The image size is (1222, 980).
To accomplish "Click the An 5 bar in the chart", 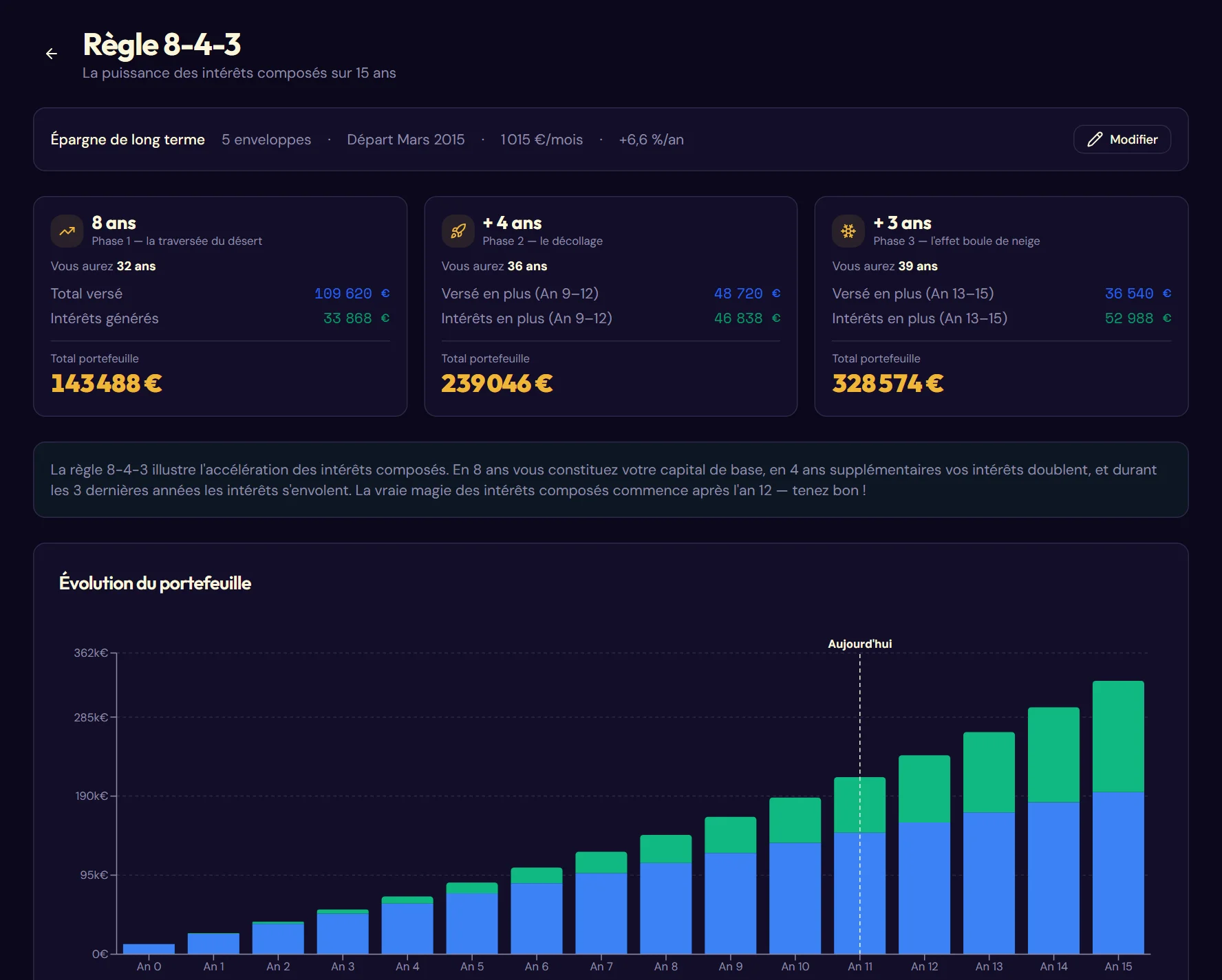I will tap(472, 918).
